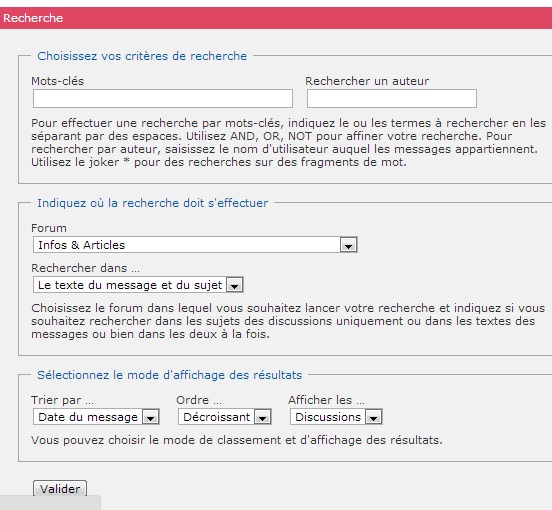Open the Forum dropdown showing Infos & Articles

(x=195, y=245)
